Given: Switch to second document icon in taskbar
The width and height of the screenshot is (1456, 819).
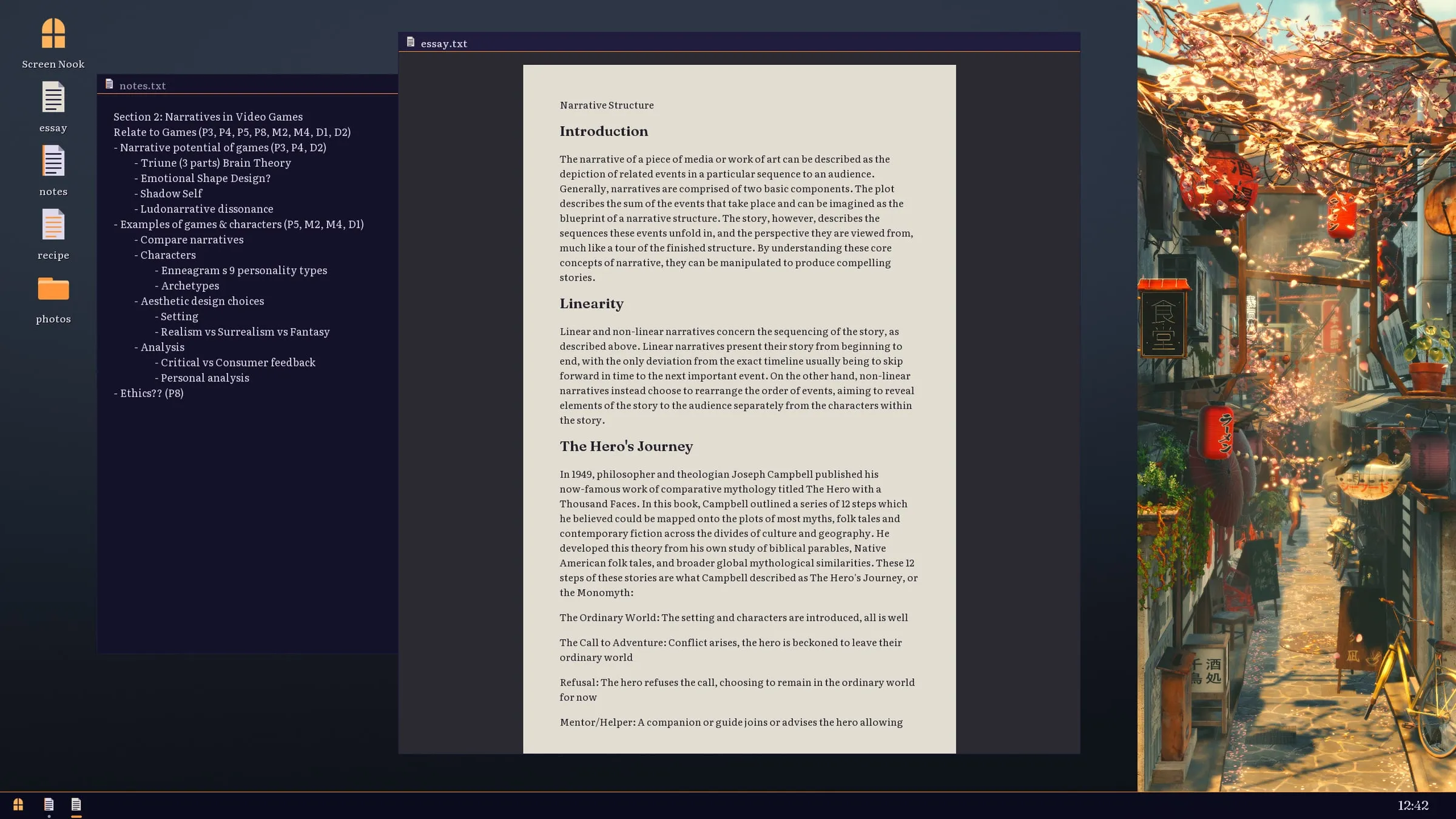Looking at the screenshot, I should click(76, 804).
